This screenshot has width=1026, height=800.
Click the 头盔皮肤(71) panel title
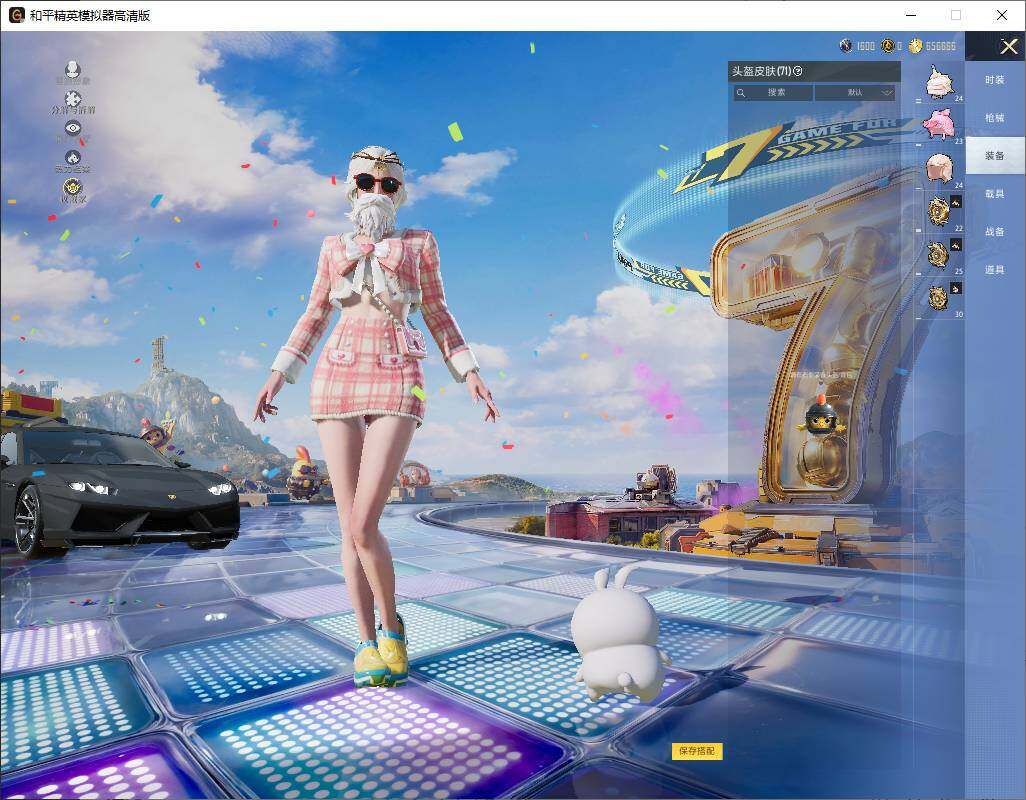click(x=762, y=71)
